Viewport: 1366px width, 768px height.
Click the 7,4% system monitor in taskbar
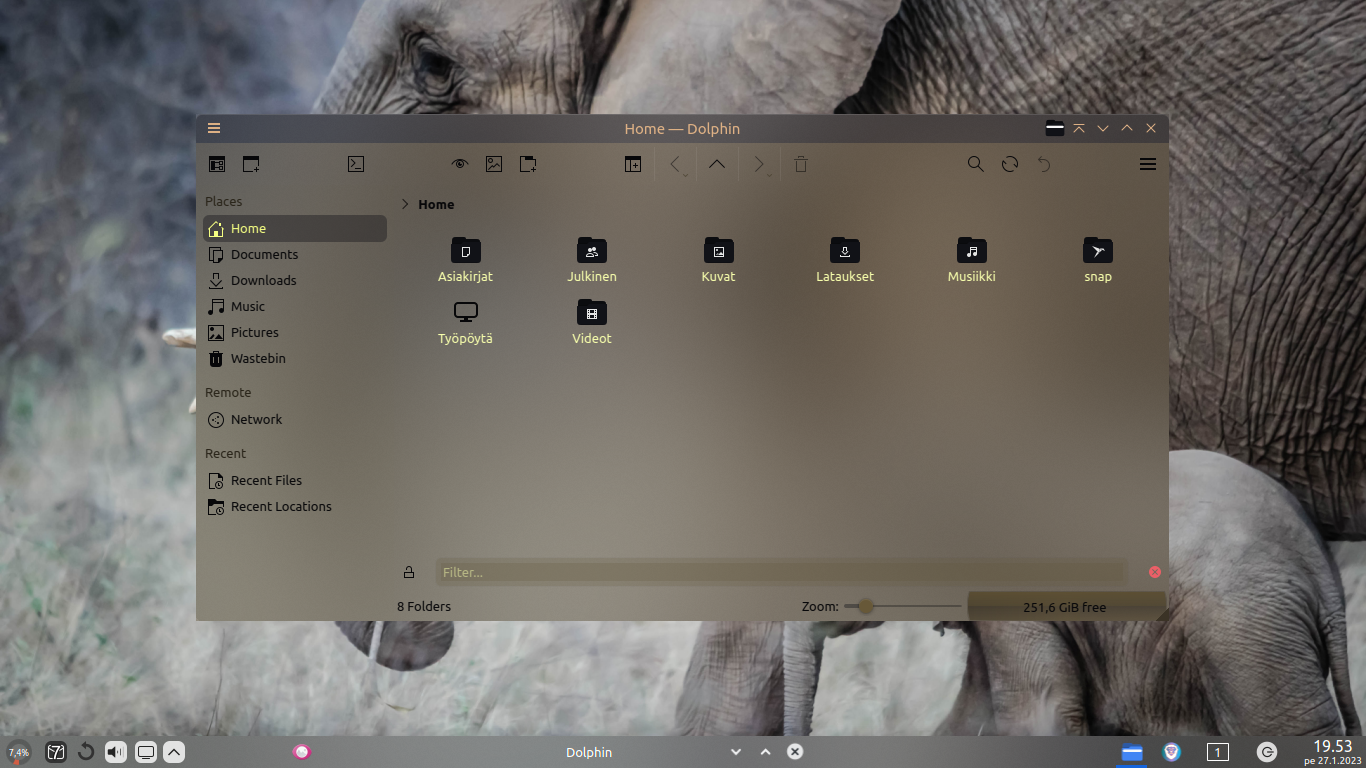(x=19, y=752)
